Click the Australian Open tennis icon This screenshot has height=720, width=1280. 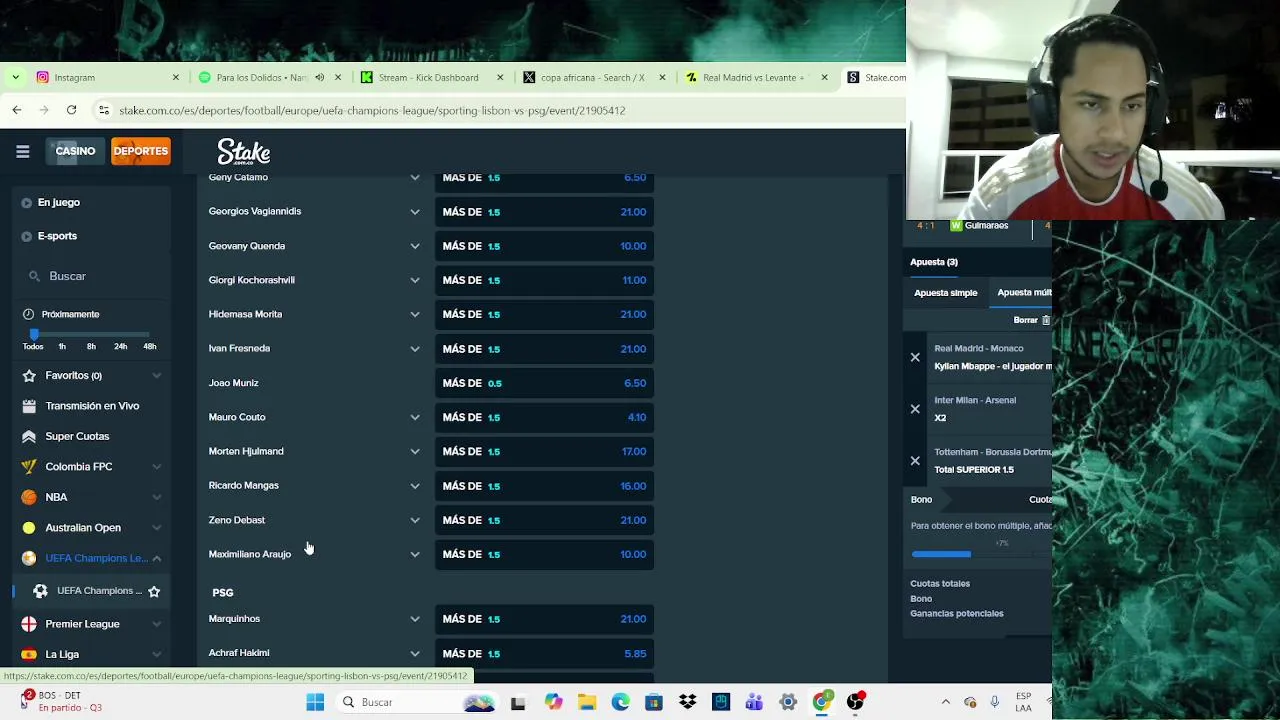[29, 528]
